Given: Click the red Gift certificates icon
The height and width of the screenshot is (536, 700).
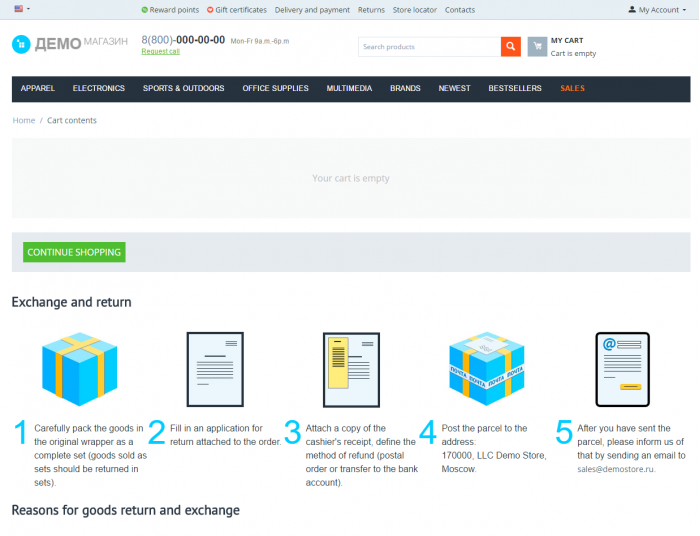Looking at the screenshot, I should click(x=210, y=10).
